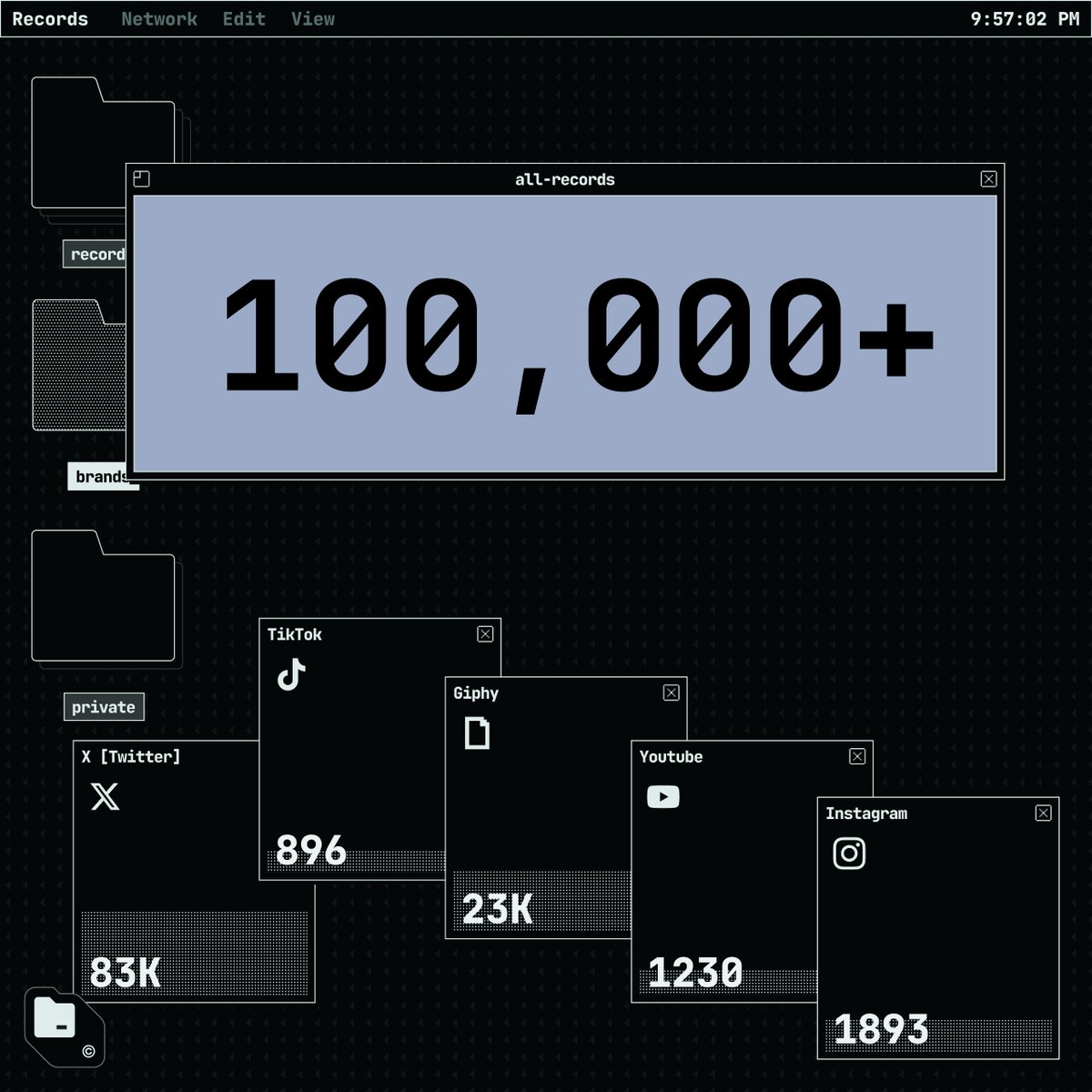Screen dimensions: 1092x1092
Task: Check the 9:57:02 PM clock
Action: pyautogui.click(x=1025, y=19)
